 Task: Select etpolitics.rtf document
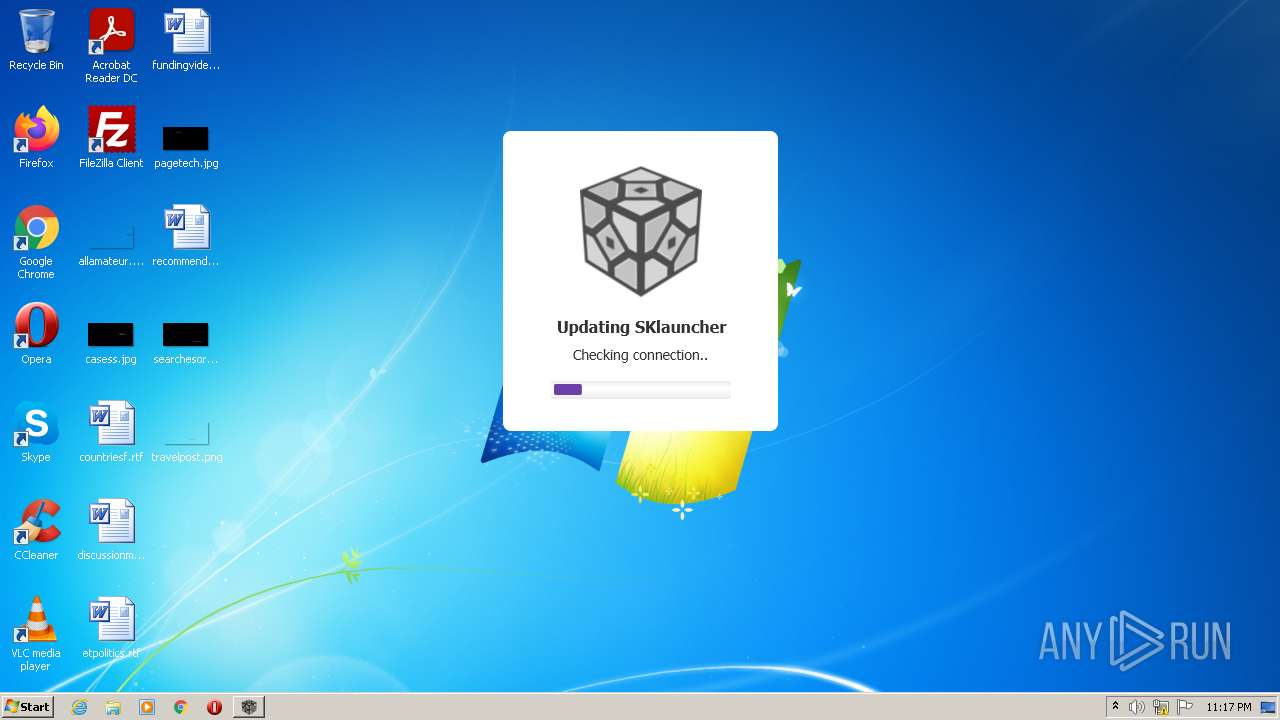tap(111, 628)
